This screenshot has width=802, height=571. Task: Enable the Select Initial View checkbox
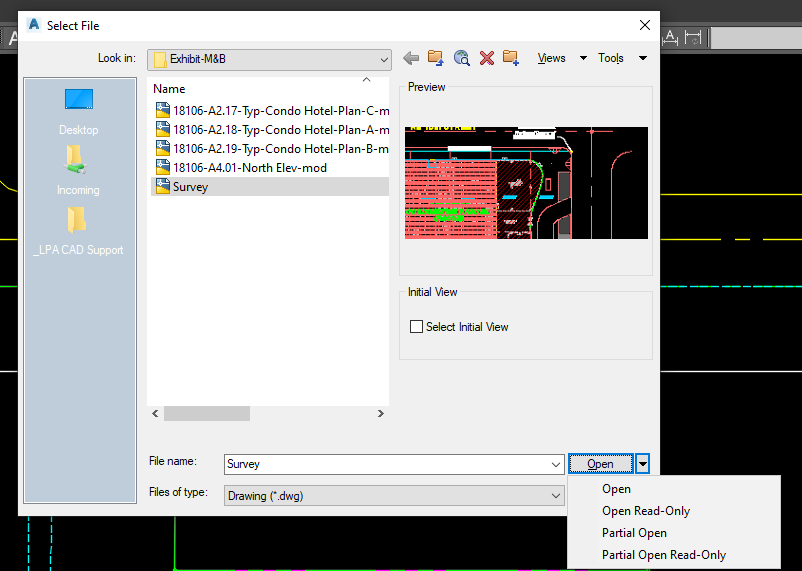click(x=416, y=326)
